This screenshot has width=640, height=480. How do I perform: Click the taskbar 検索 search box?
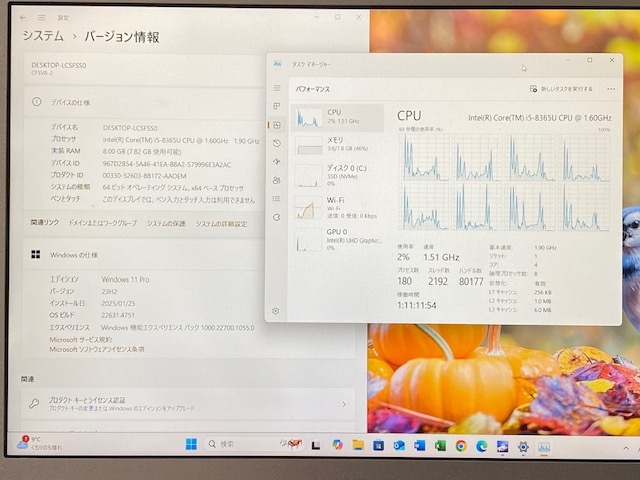(254, 444)
